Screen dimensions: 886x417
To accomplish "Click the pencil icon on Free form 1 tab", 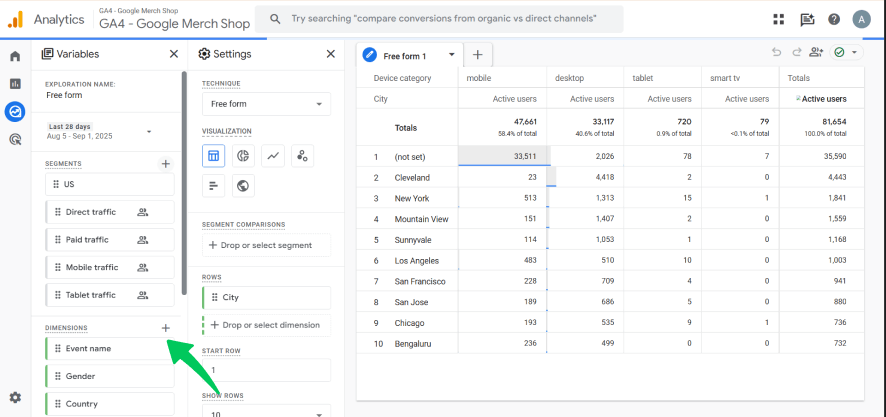I will 370,55.
